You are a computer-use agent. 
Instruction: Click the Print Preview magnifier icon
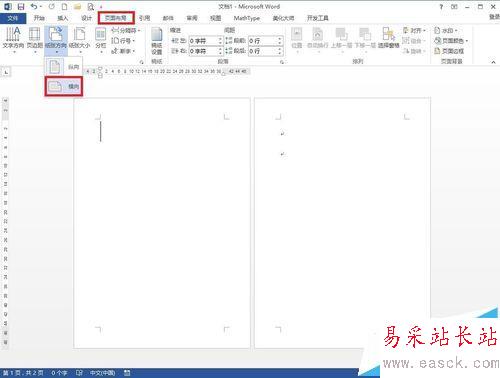(x=90, y=6)
